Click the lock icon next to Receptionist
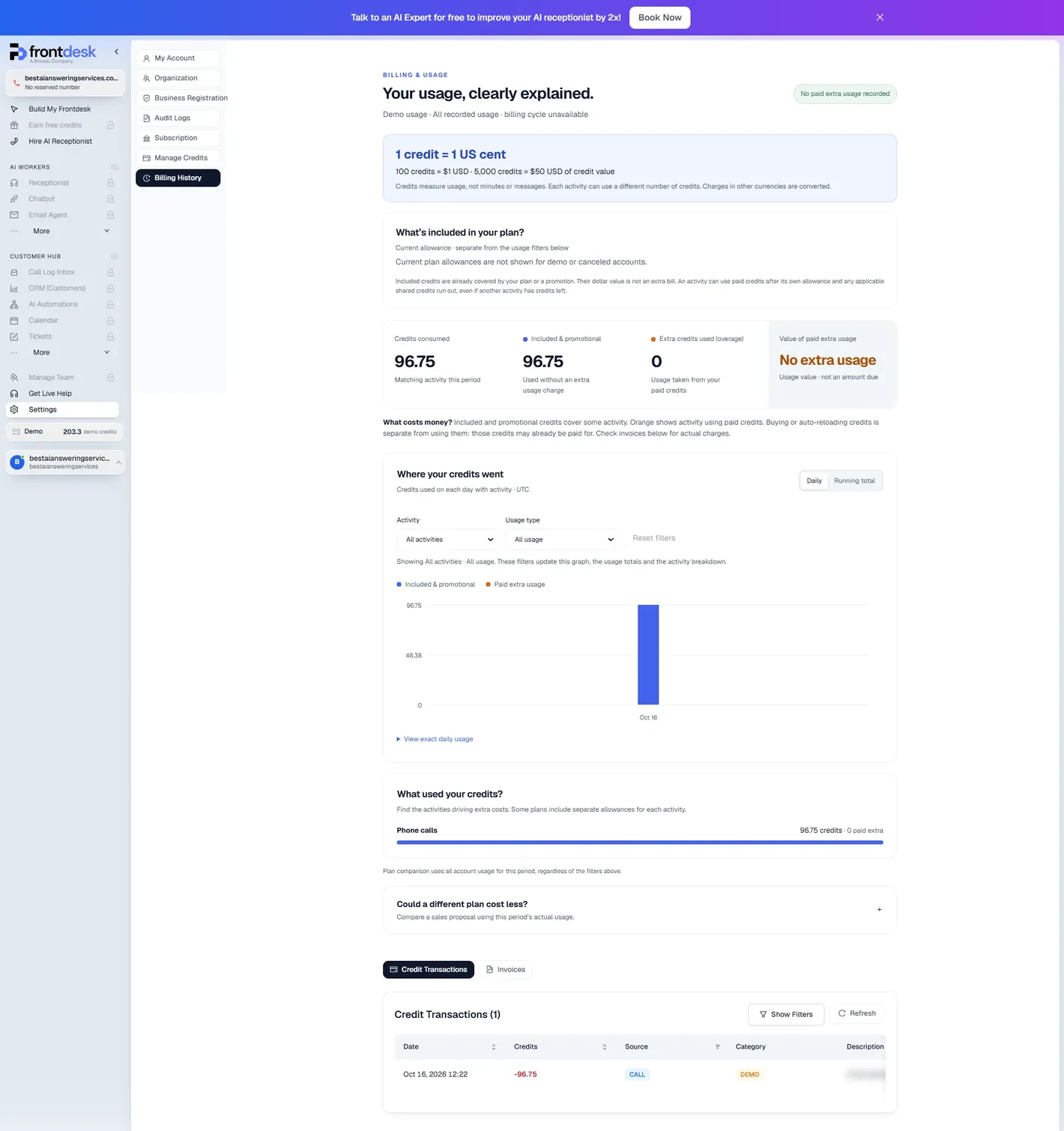Viewport: 1064px width, 1131px height. (x=110, y=183)
